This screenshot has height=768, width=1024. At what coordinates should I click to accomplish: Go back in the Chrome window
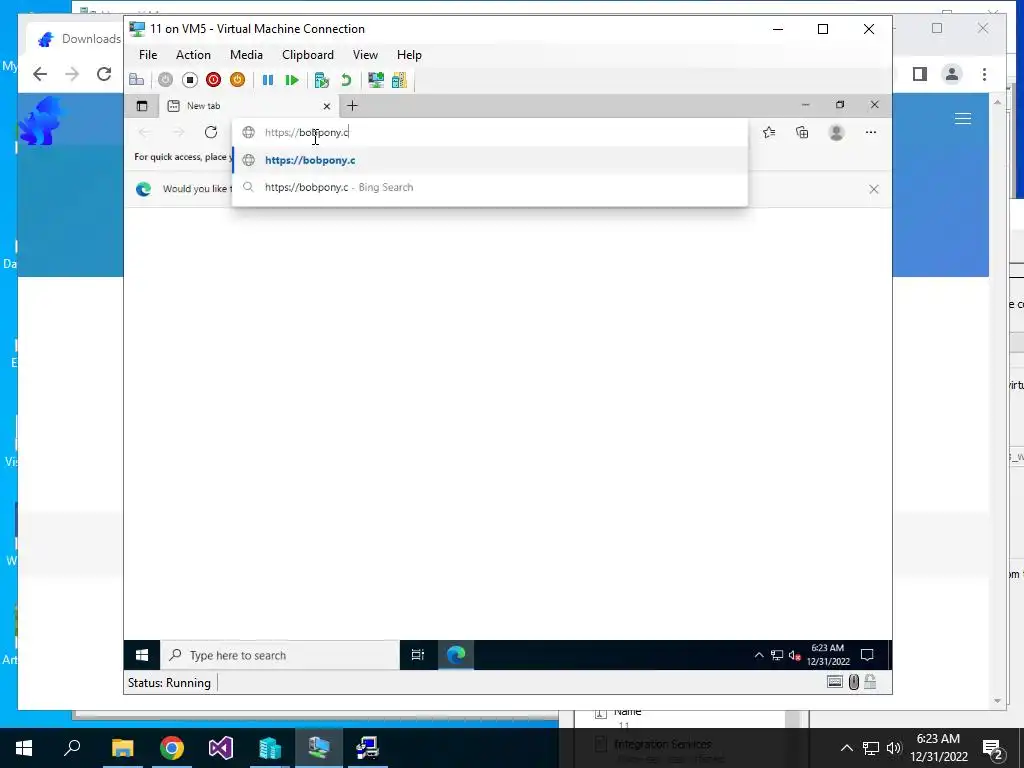(40, 74)
